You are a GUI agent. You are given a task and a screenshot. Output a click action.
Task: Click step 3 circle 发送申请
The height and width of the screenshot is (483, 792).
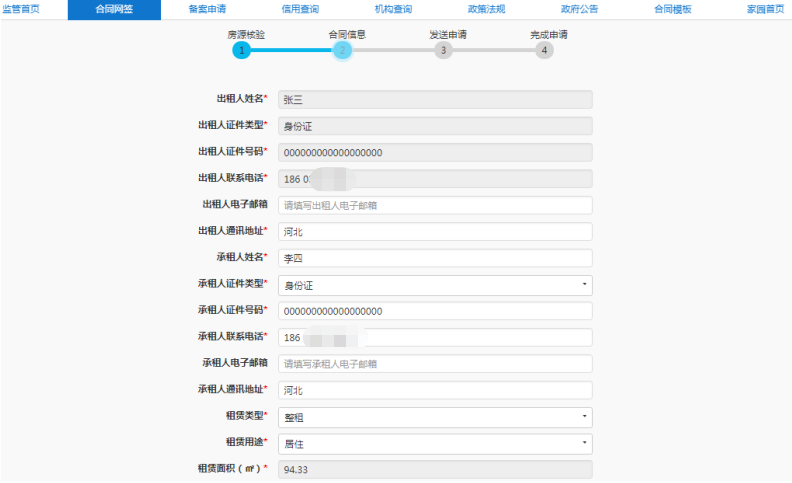(443, 50)
